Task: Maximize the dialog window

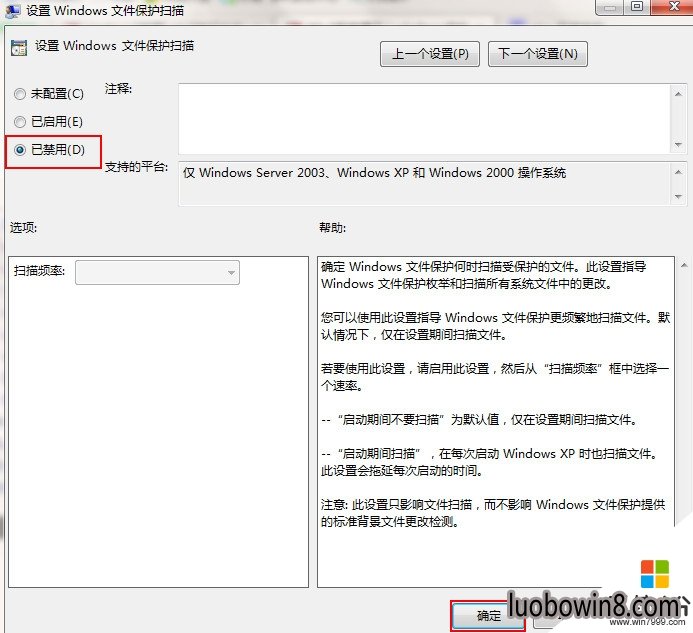Action: [637, 8]
